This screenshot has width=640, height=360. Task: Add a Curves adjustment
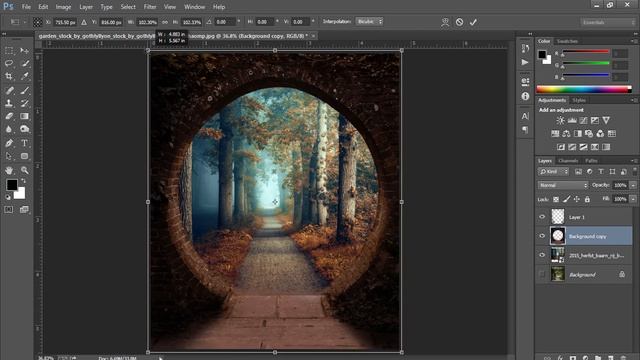(583, 120)
